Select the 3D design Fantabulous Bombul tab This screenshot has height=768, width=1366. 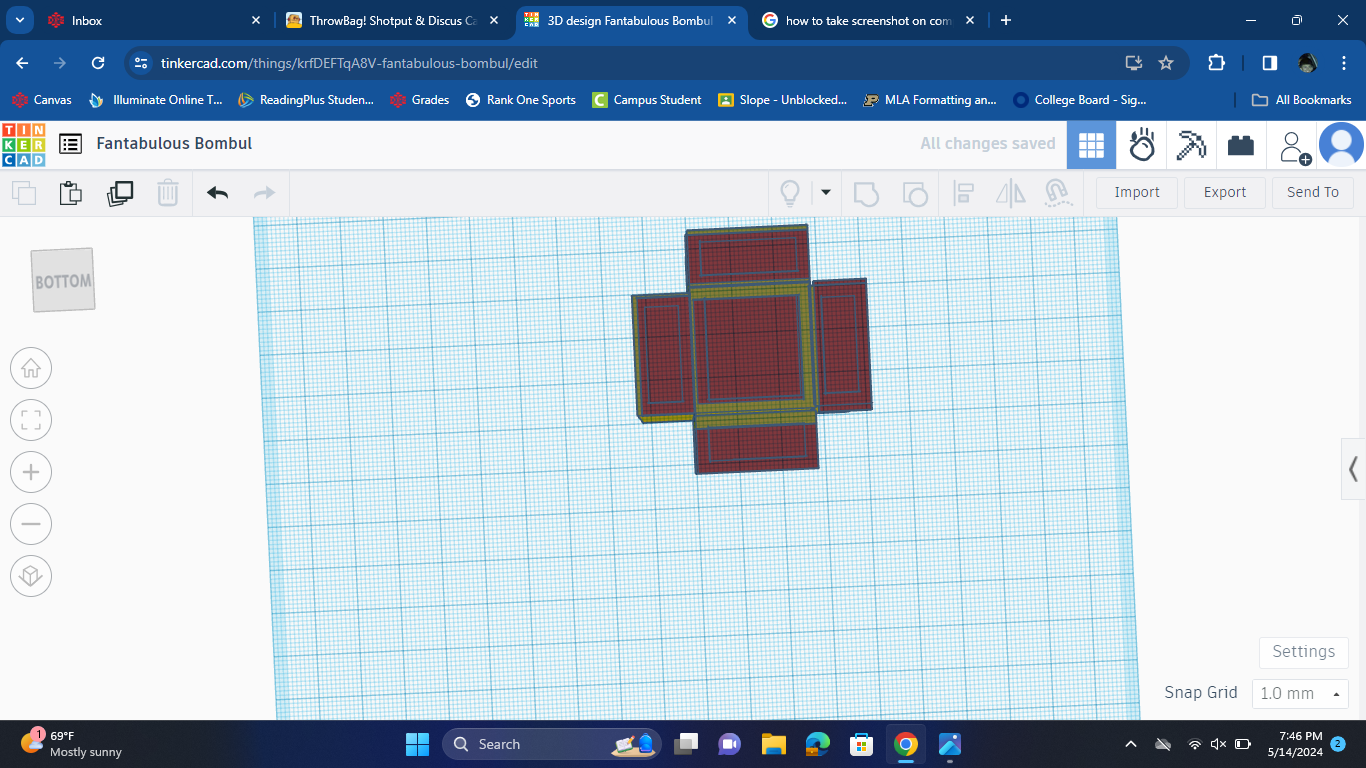[630, 20]
